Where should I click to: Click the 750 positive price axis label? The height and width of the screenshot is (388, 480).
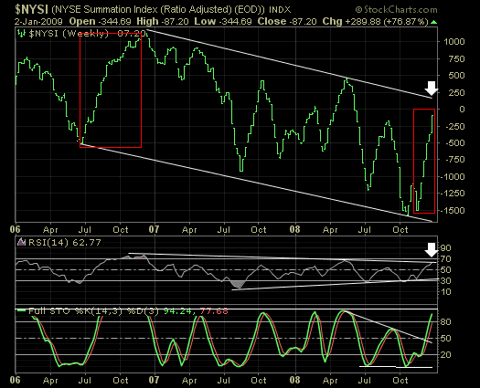coord(457,59)
